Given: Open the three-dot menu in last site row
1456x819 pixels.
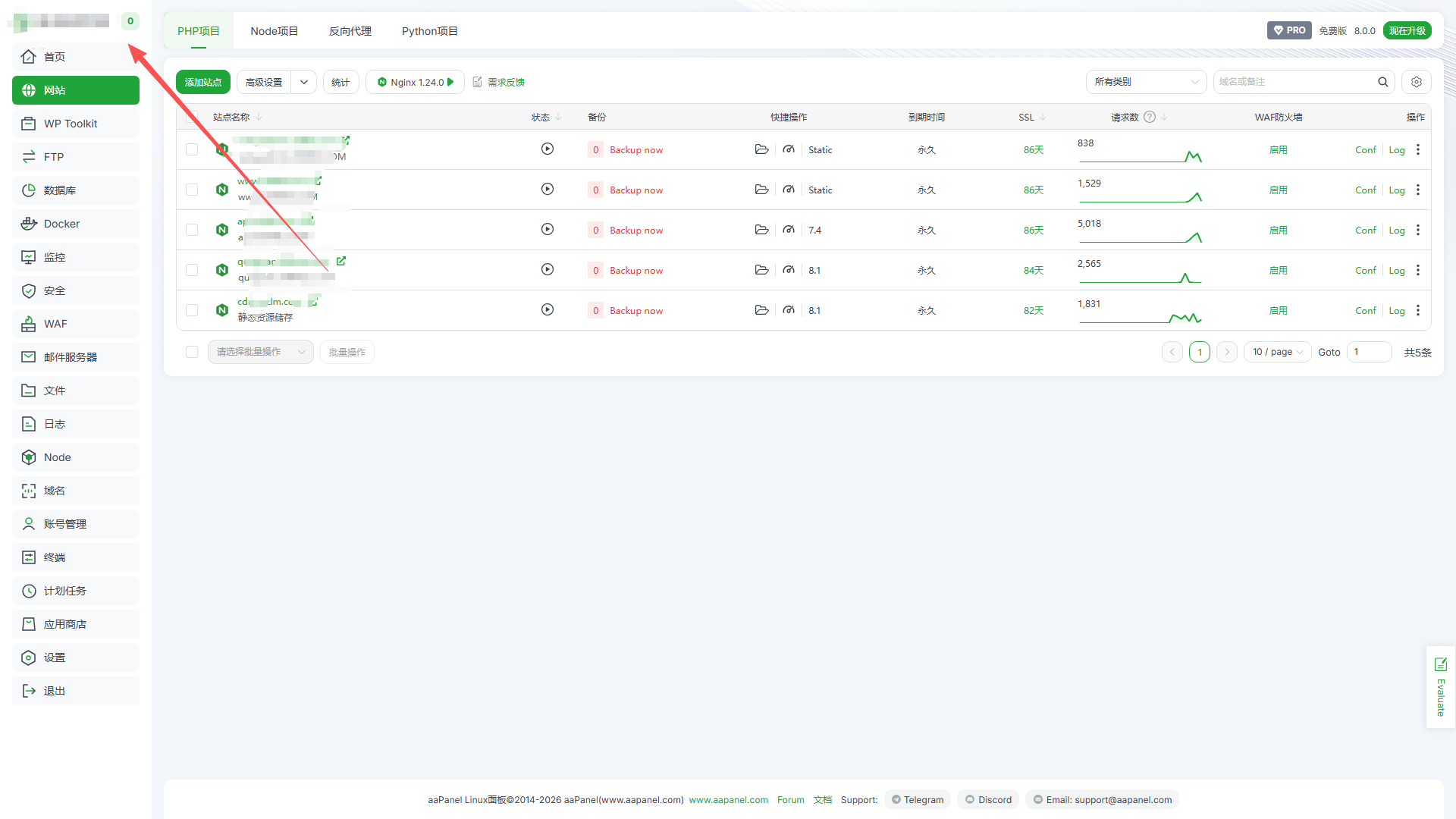Looking at the screenshot, I should [x=1417, y=310].
